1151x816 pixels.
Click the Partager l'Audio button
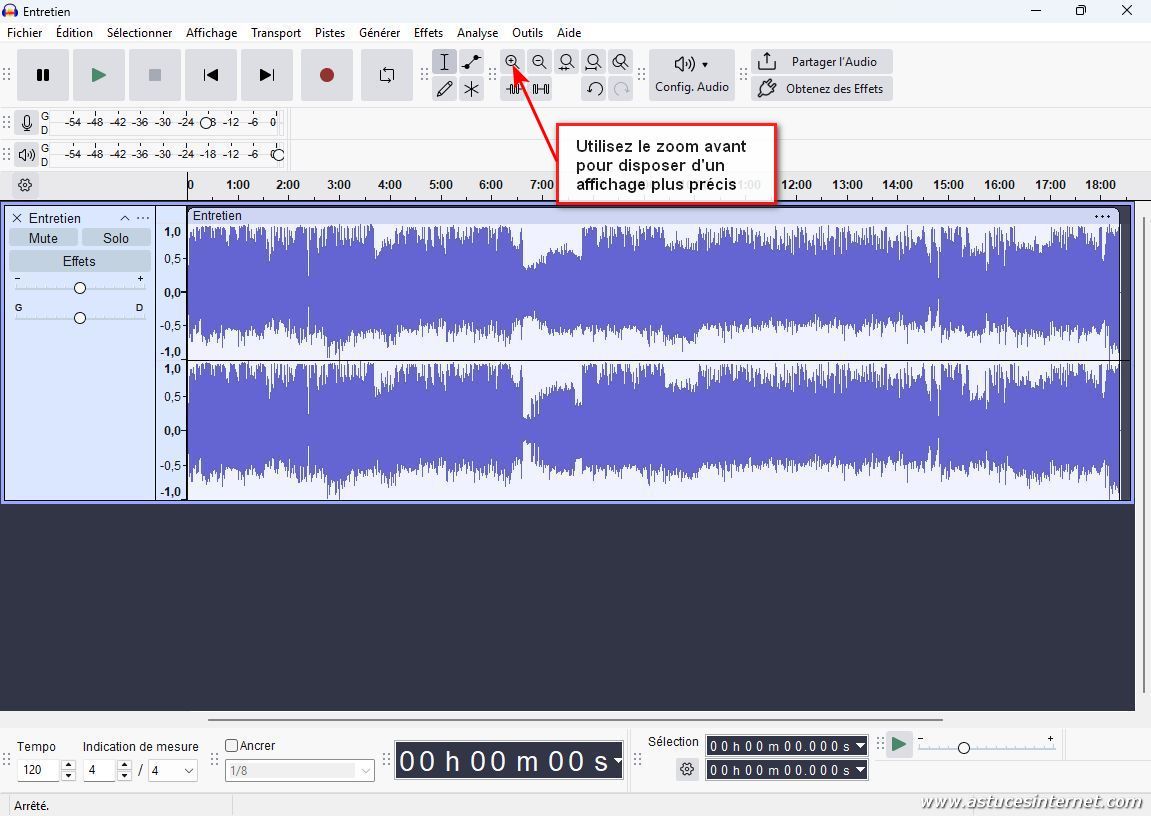(x=821, y=62)
